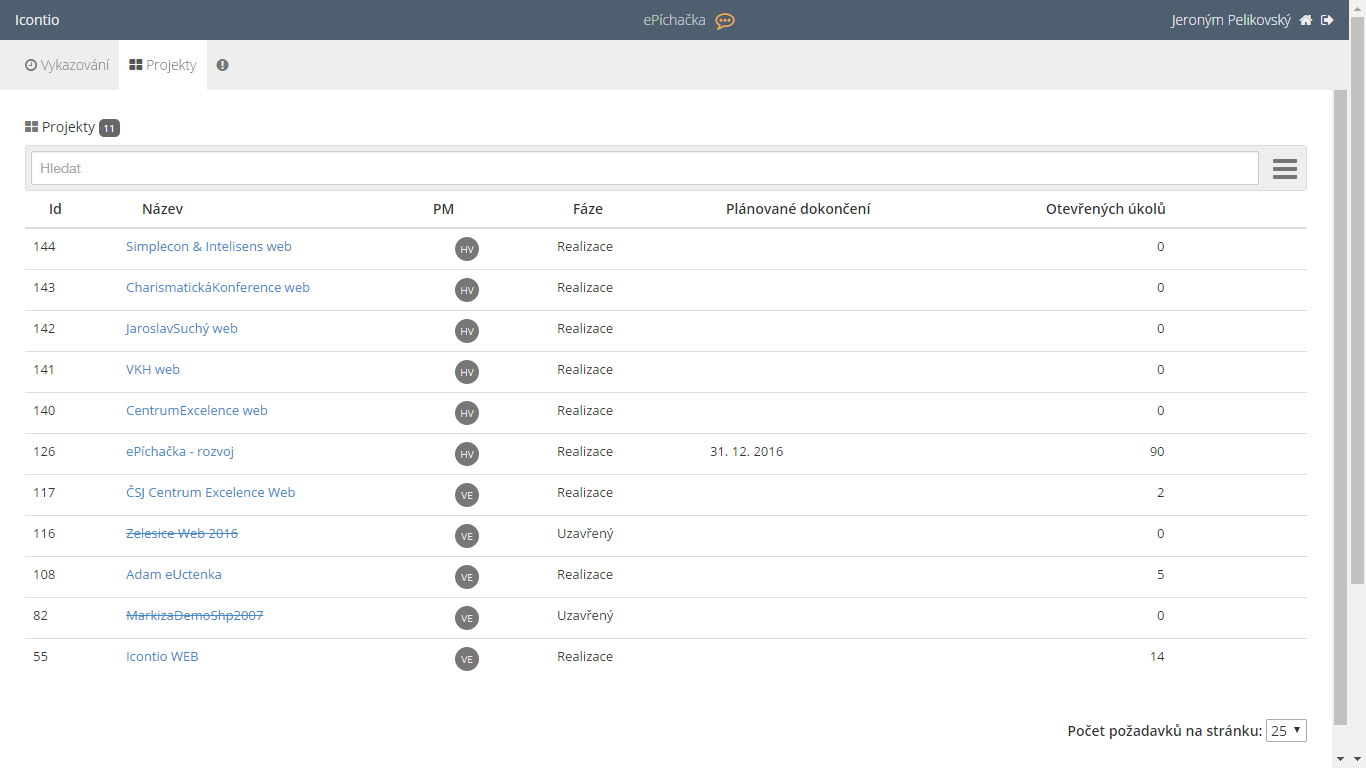Open Simplecon & Intelisens web project
1366x768 pixels.
point(209,246)
